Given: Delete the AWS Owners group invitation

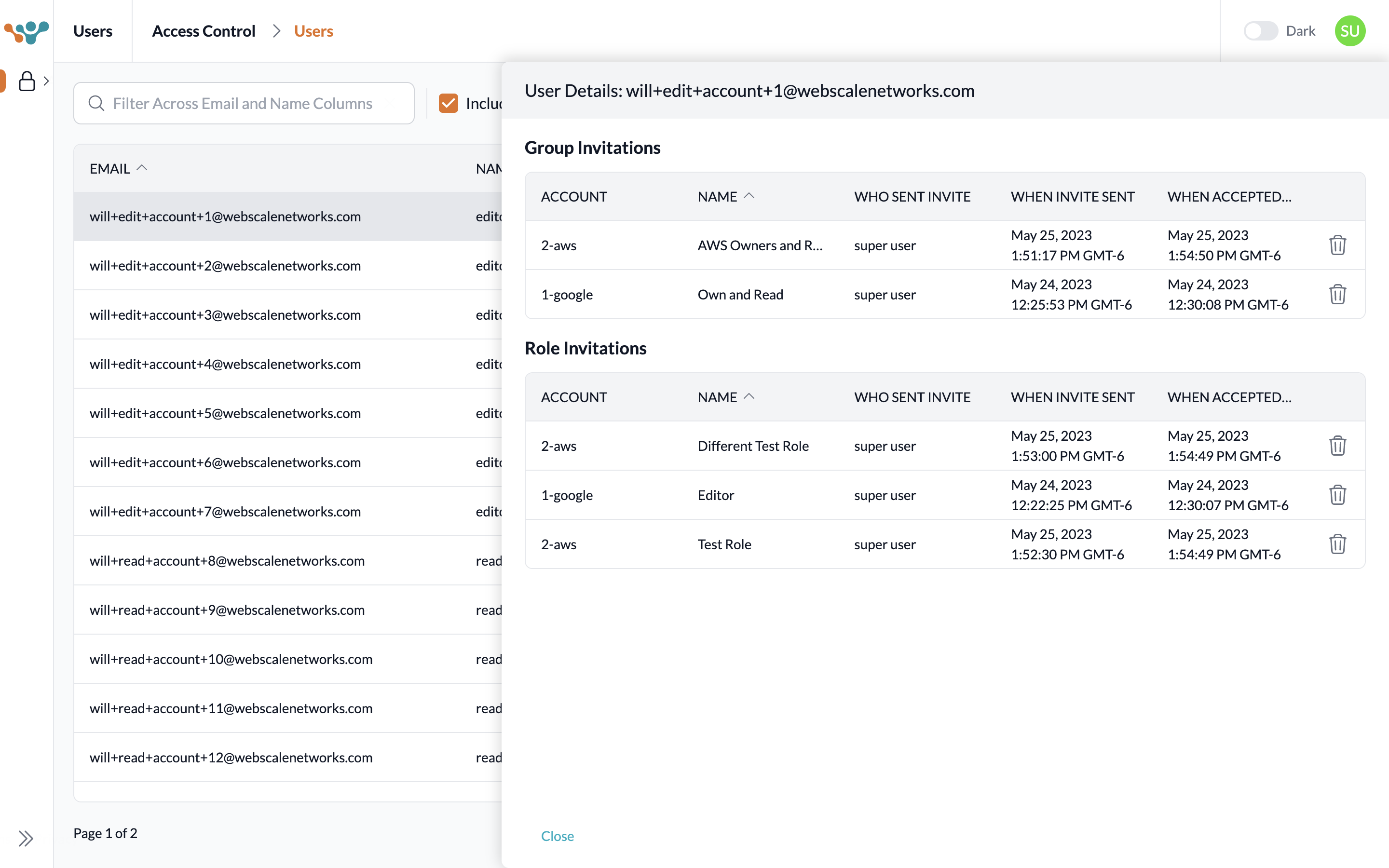Looking at the screenshot, I should 1337,245.
